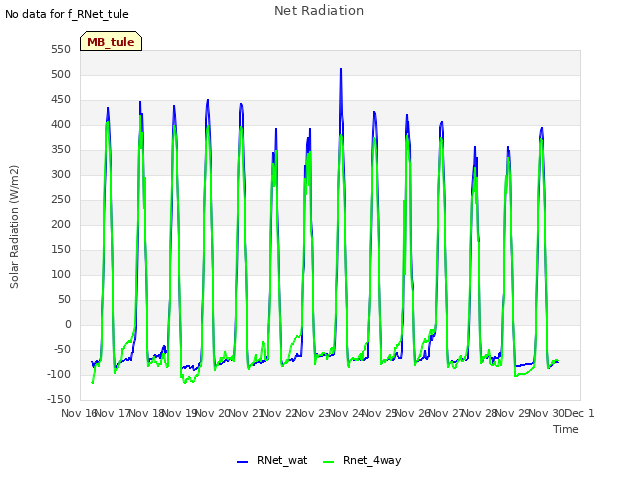The height and width of the screenshot is (480, 640).
Task: Click the green Rnet_4way legend swatch
Action: [x=328, y=462]
